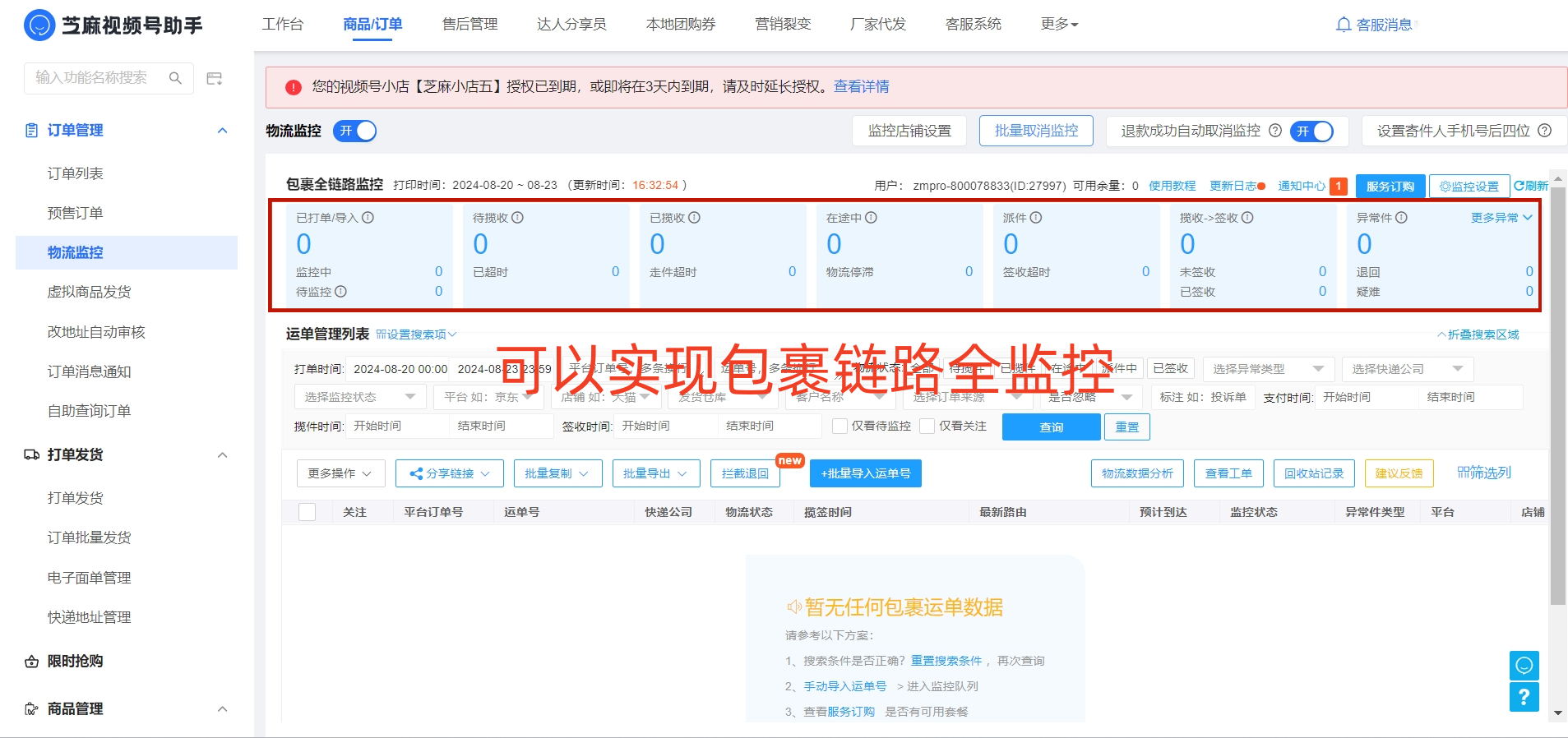Collapse the 商品管理 sidebar section
Viewport: 1568px width, 738px height.
[222, 709]
